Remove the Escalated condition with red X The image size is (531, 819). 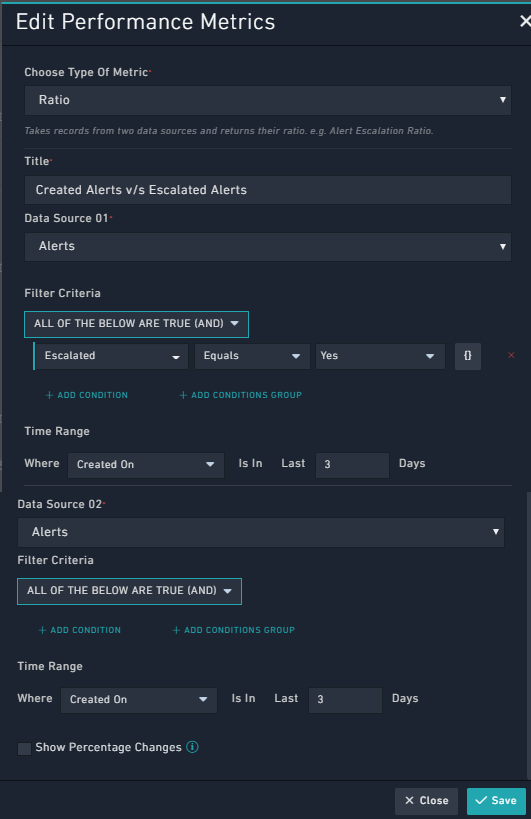511,355
